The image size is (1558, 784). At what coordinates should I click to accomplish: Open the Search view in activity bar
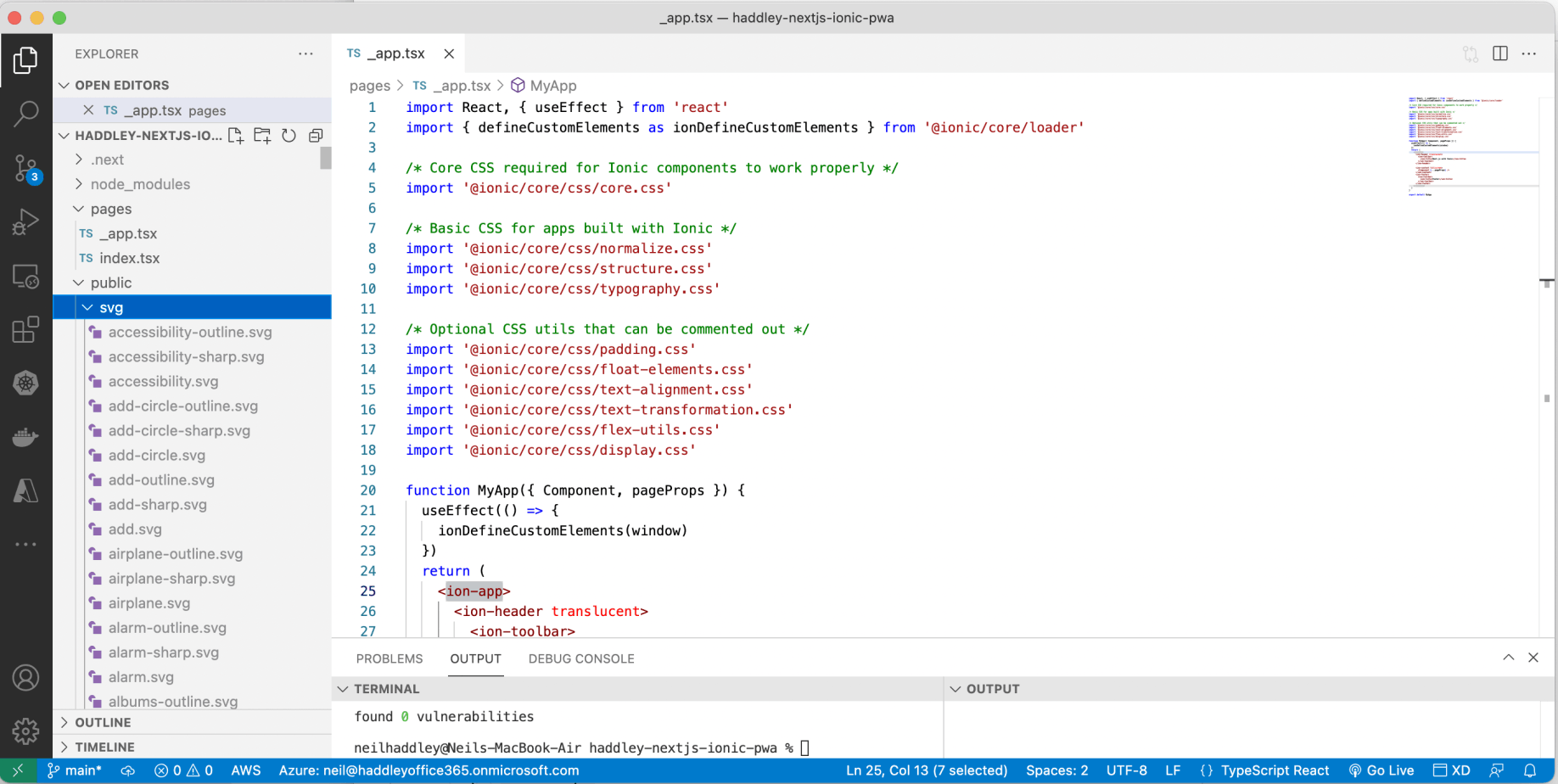coord(25,113)
